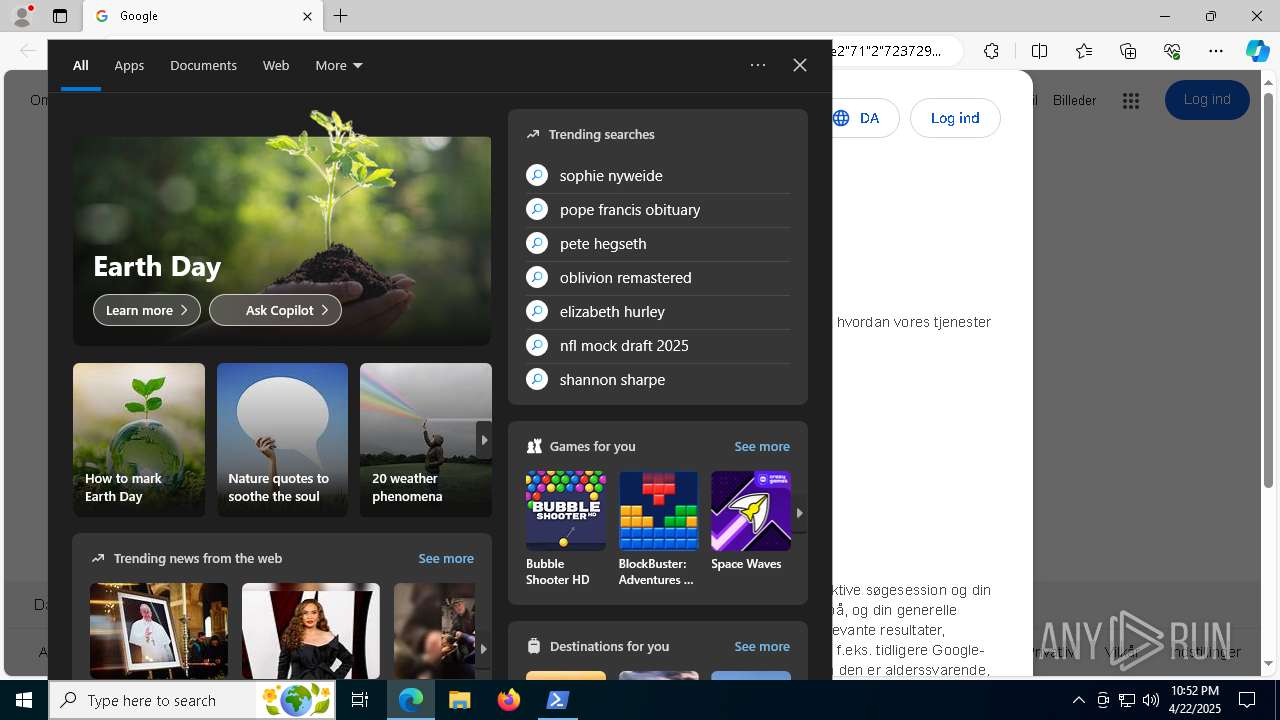Open Bubble Shooter HD game
1280x720 pixels.
point(566,529)
